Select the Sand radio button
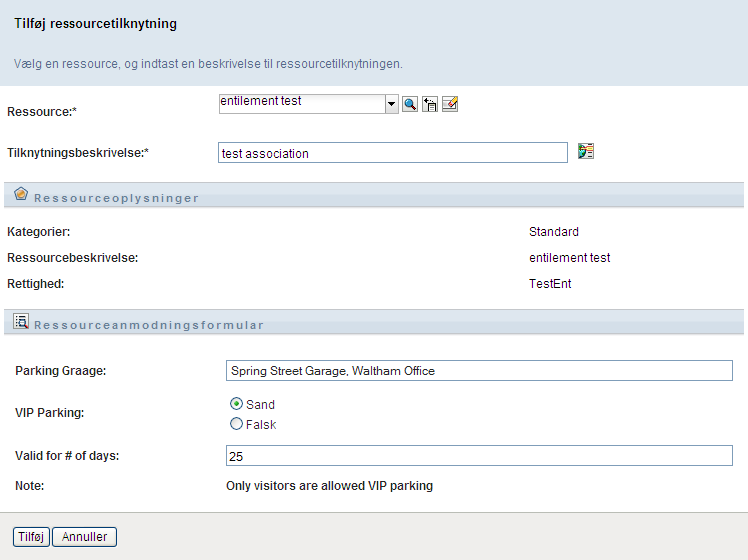The image size is (748, 560). click(236, 404)
